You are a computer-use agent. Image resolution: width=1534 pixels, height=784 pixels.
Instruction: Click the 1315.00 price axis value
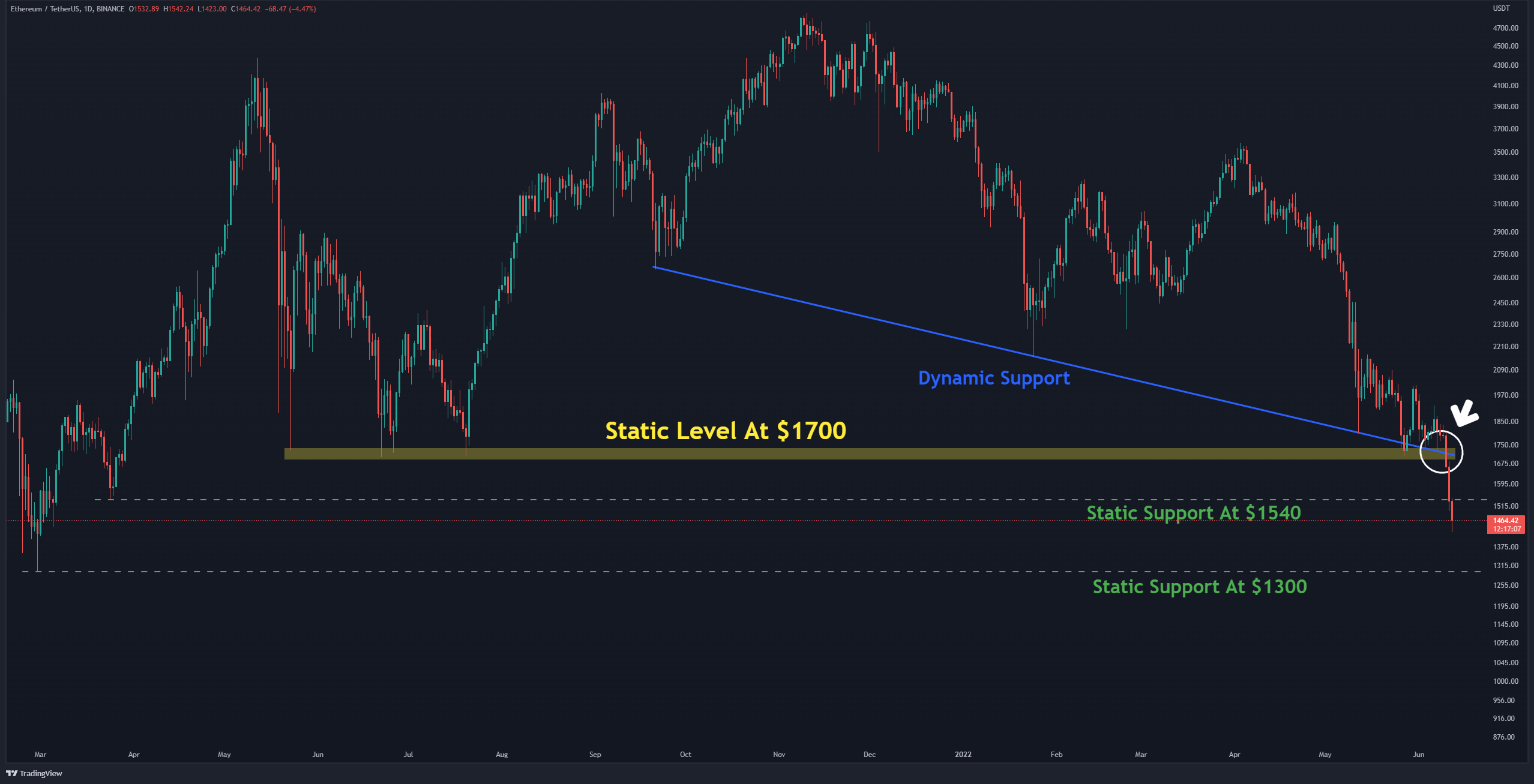coord(1506,566)
